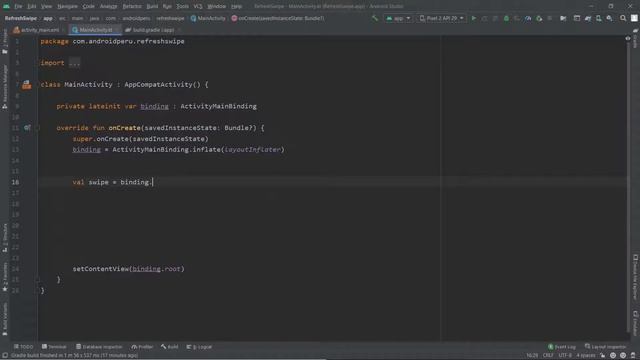
Task: Open the Logcat tool window
Action: (x=199, y=347)
